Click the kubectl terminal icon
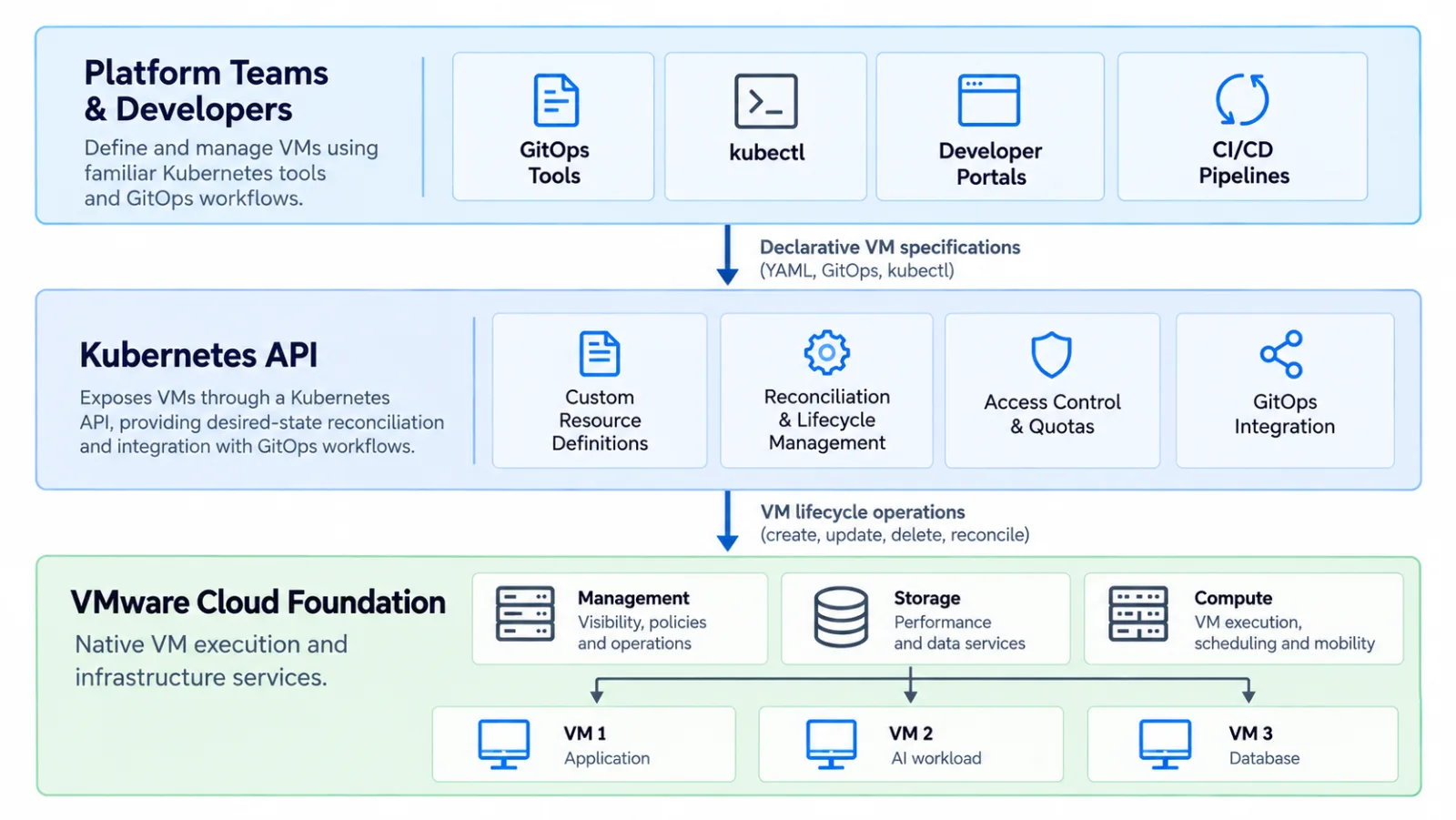The image size is (1456, 820). [x=766, y=101]
